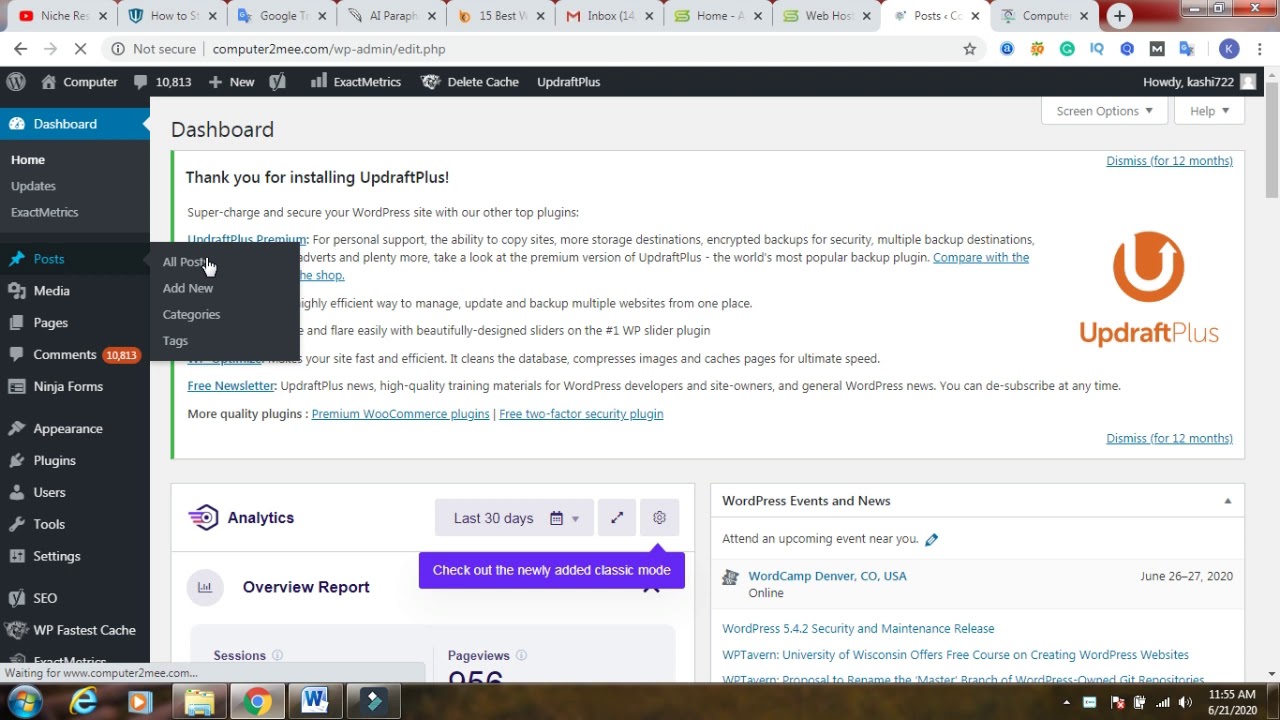The height and width of the screenshot is (720, 1280).
Task: Click UpdraftPlus in admin bar
Action: pyautogui.click(x=568, y=82)
